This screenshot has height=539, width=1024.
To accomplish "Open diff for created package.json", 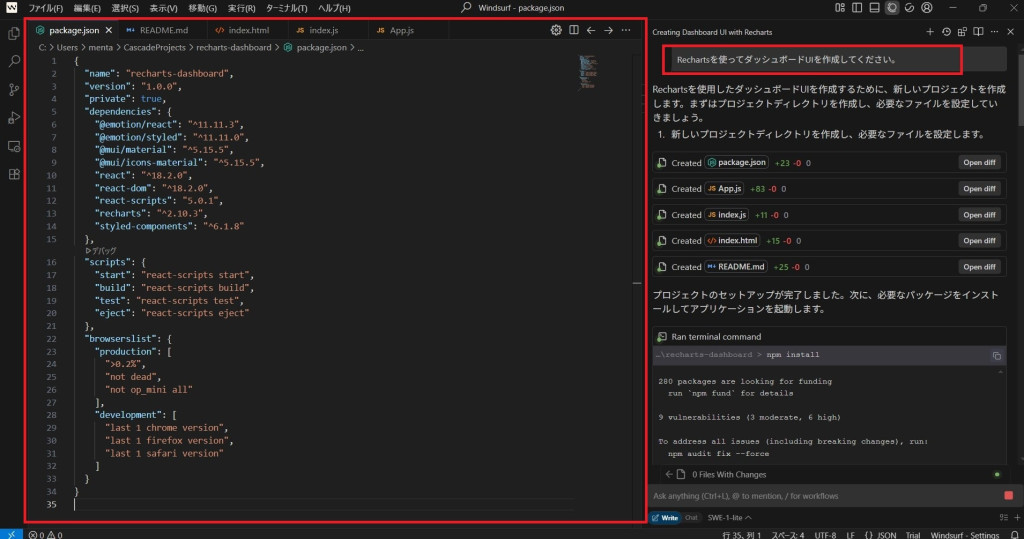I will coord(979,163).
